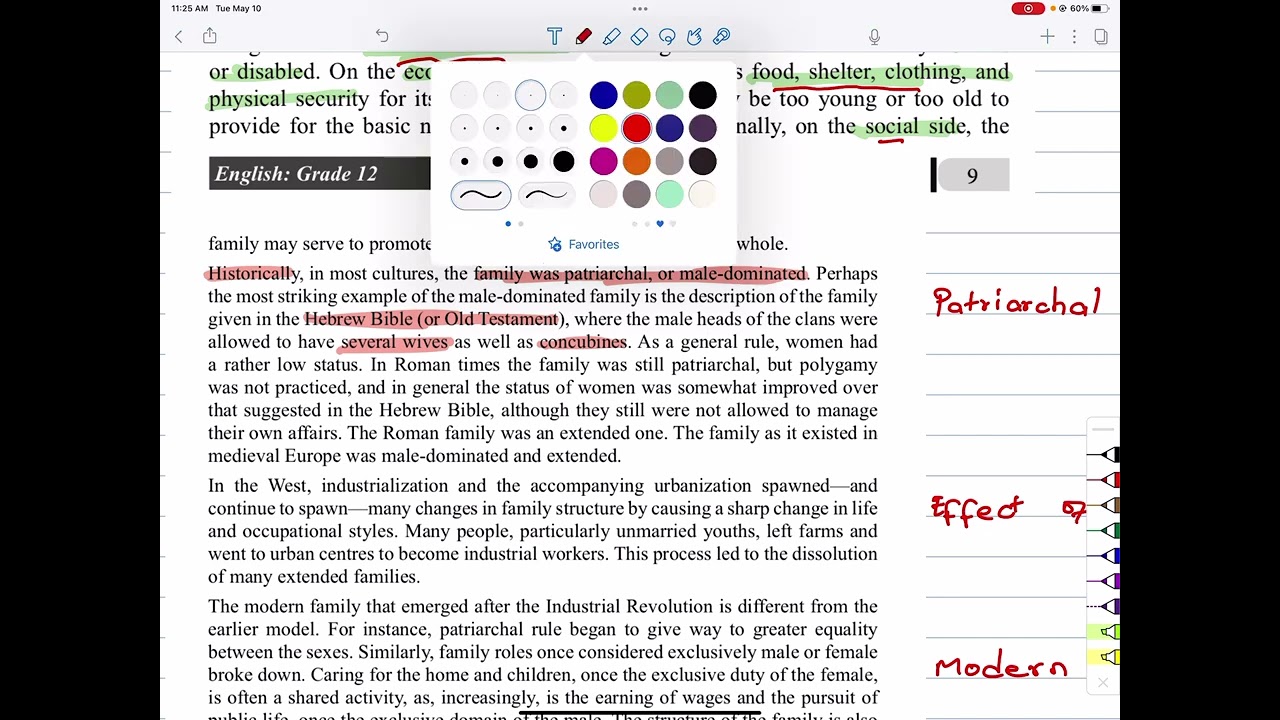1280x720 pixels.
Task: Select the thickest stroke size dot
Action: pyautogui.click(x=564, y=161)
